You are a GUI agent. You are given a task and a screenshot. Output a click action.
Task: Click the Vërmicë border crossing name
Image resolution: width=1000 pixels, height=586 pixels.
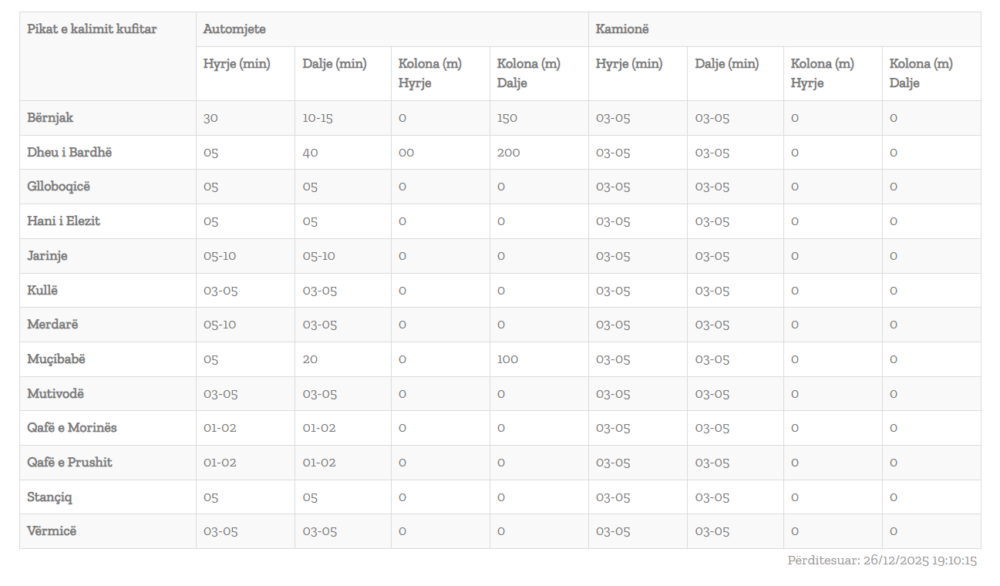[x=52, y=531]
